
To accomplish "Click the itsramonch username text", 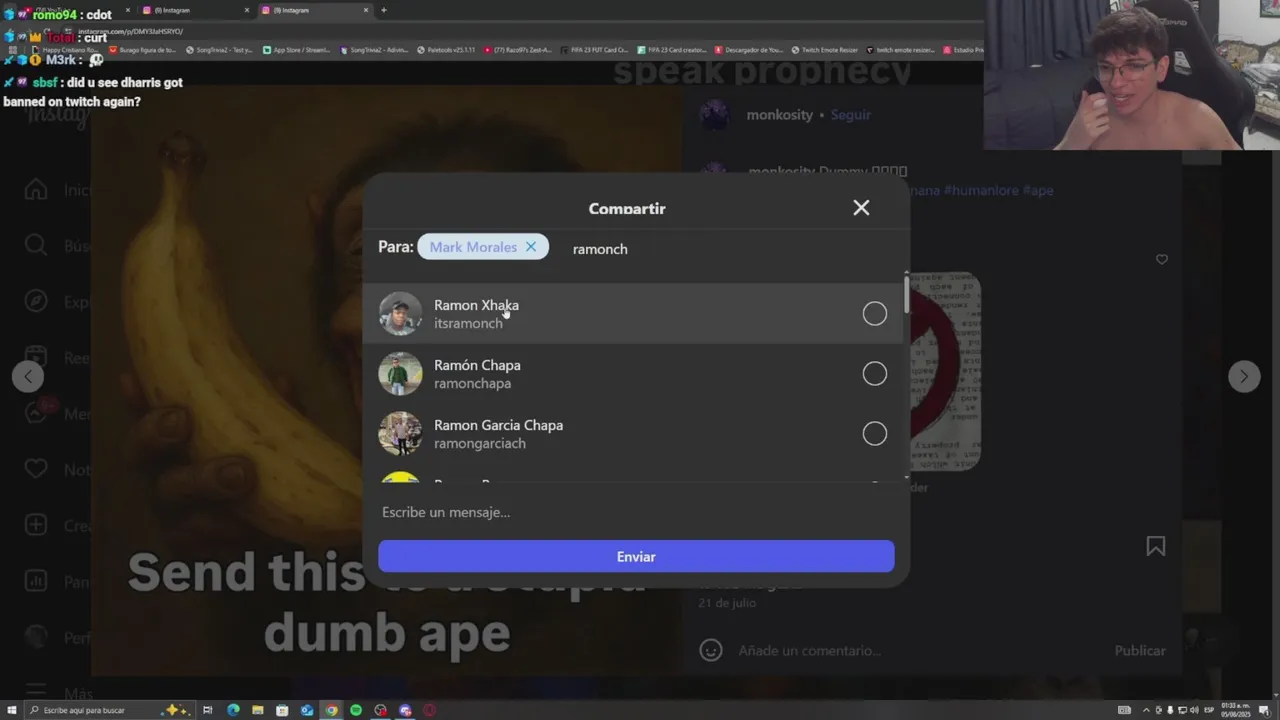I will pos(468,324).
